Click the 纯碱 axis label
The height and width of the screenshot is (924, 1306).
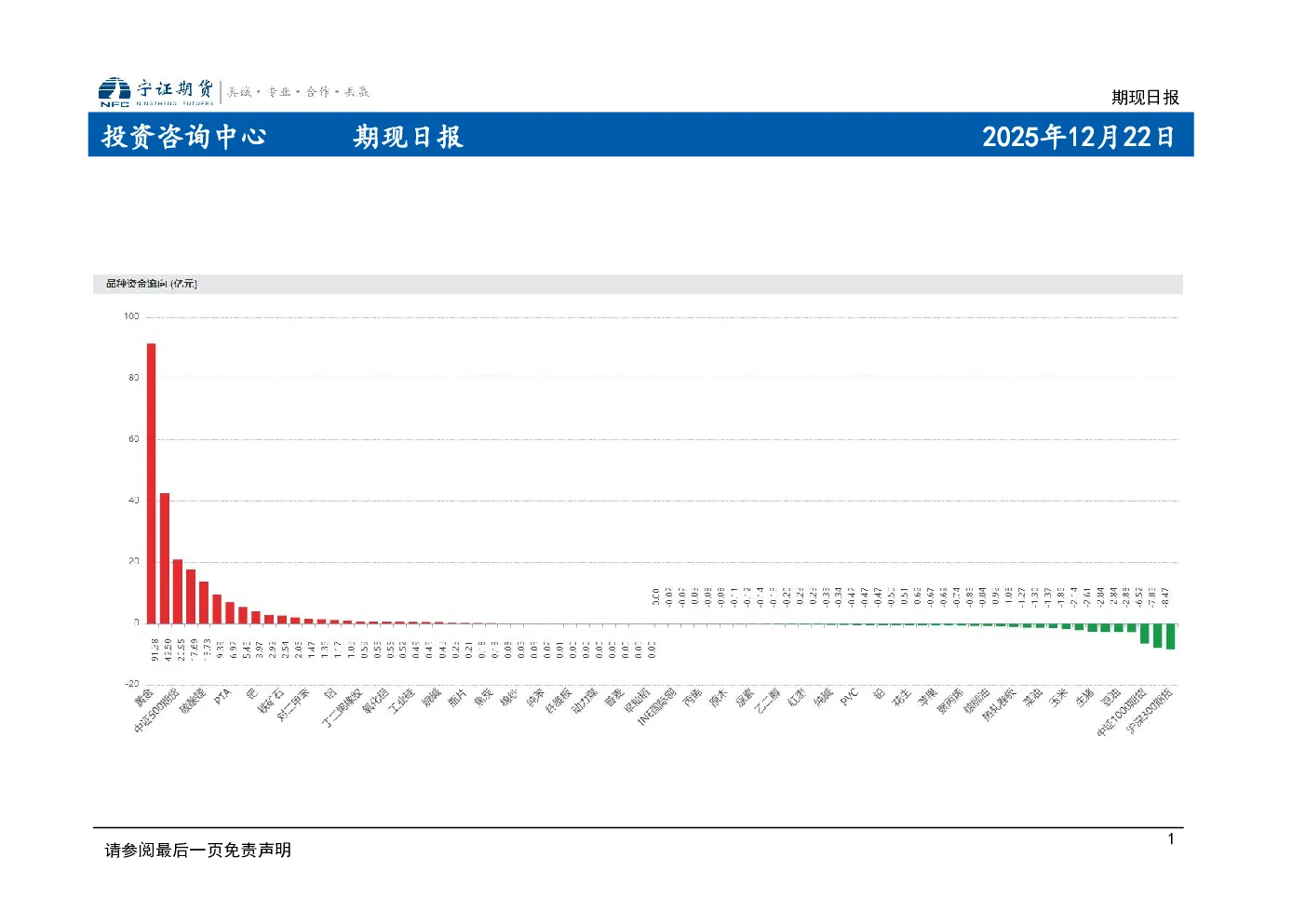(822, 699)
